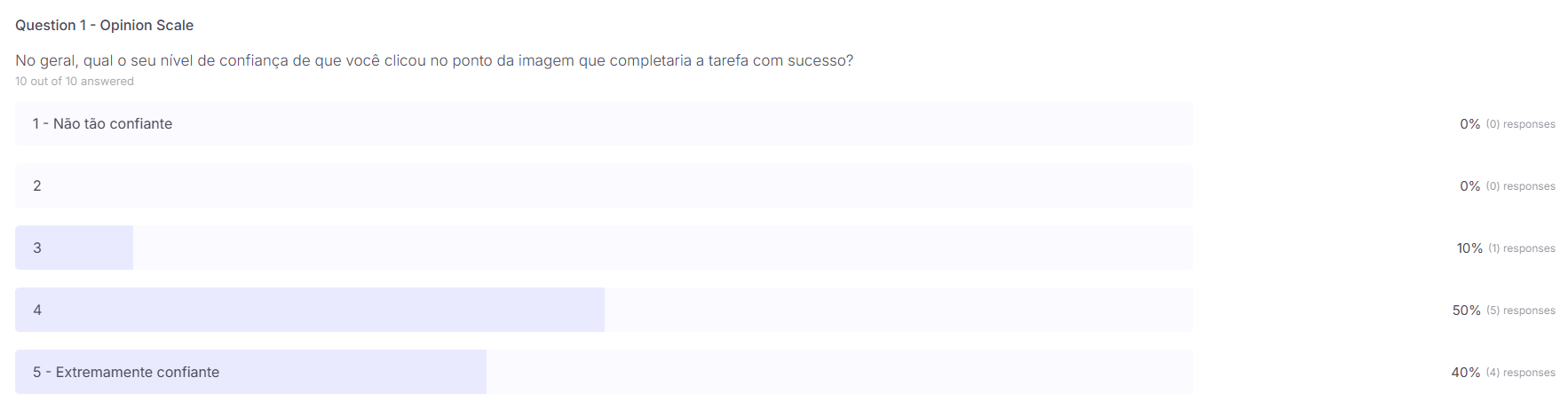Open the "(4) responses" link
The width and height of the screenshot is (1568, 409).
click(x=1520, y=373)
